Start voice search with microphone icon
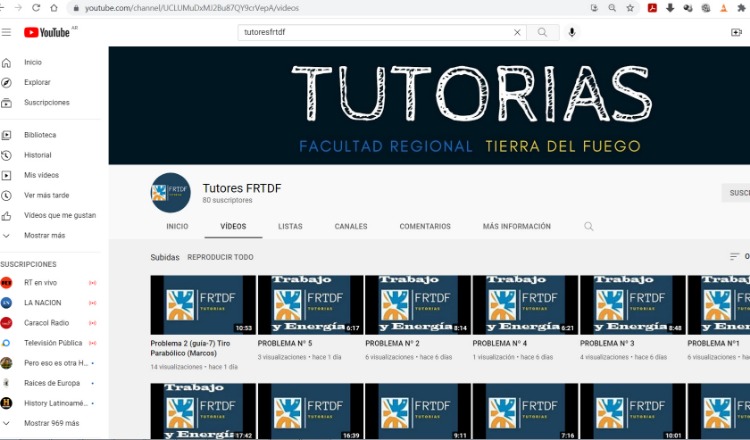This screenshot has height=440, width=750. click(572, 32)
